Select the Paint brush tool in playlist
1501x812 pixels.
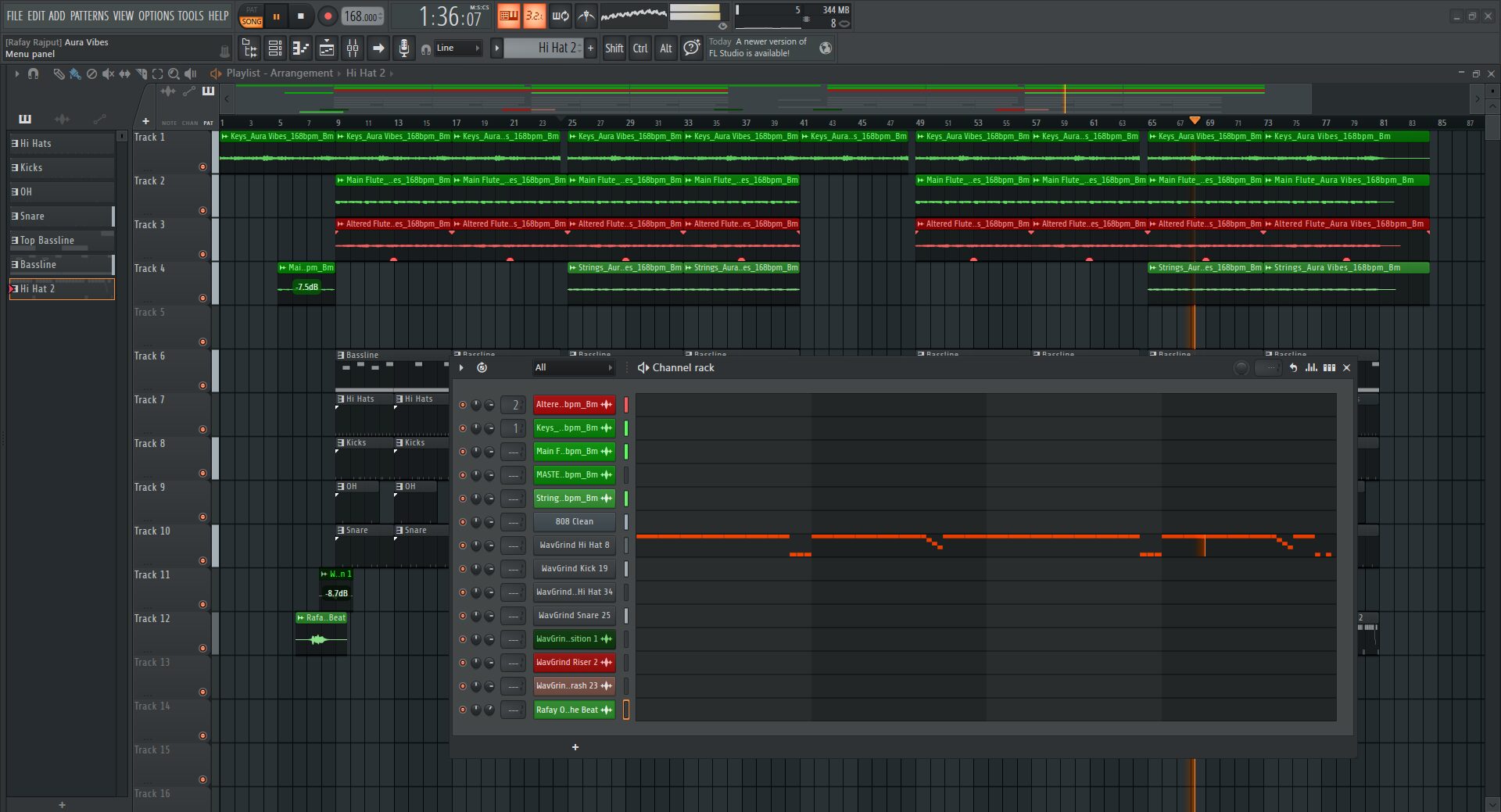(x=75, y=73)
